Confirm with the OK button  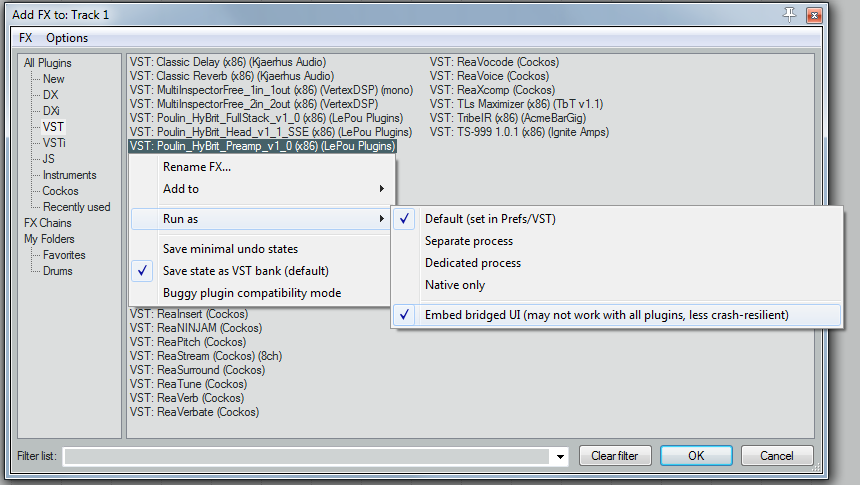pos(696,456)
